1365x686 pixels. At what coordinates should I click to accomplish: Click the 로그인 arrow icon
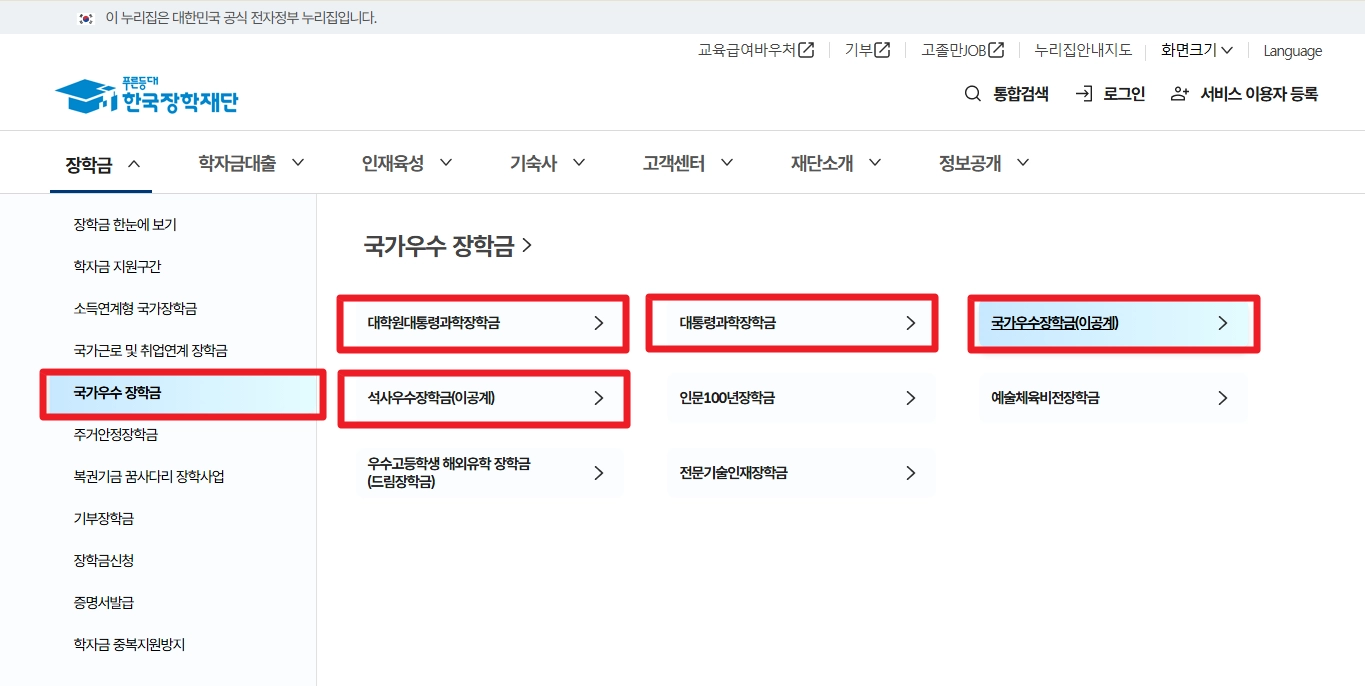click(1083, 93)
